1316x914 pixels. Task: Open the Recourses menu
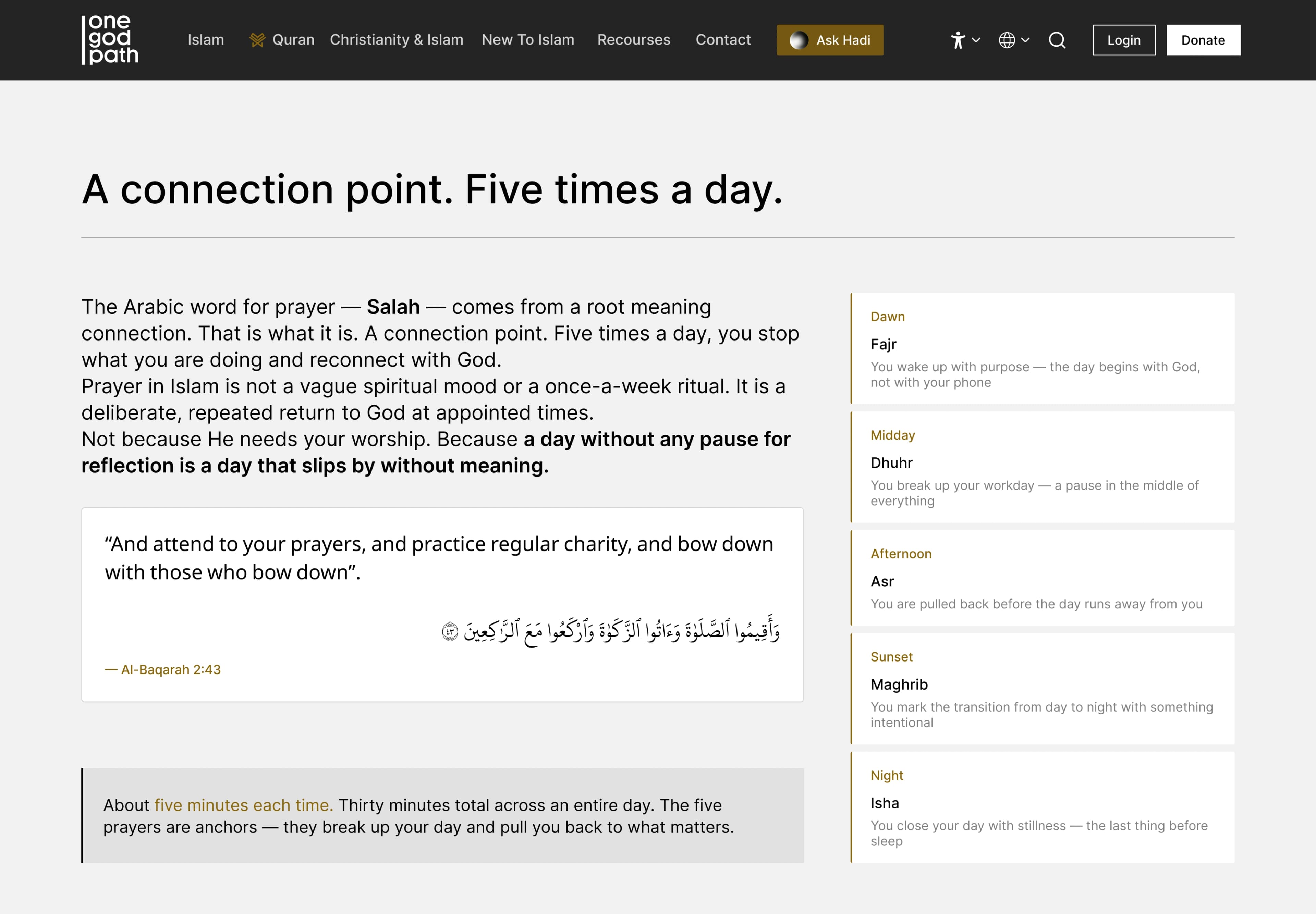pyautogui.click(x=634, y=40)
